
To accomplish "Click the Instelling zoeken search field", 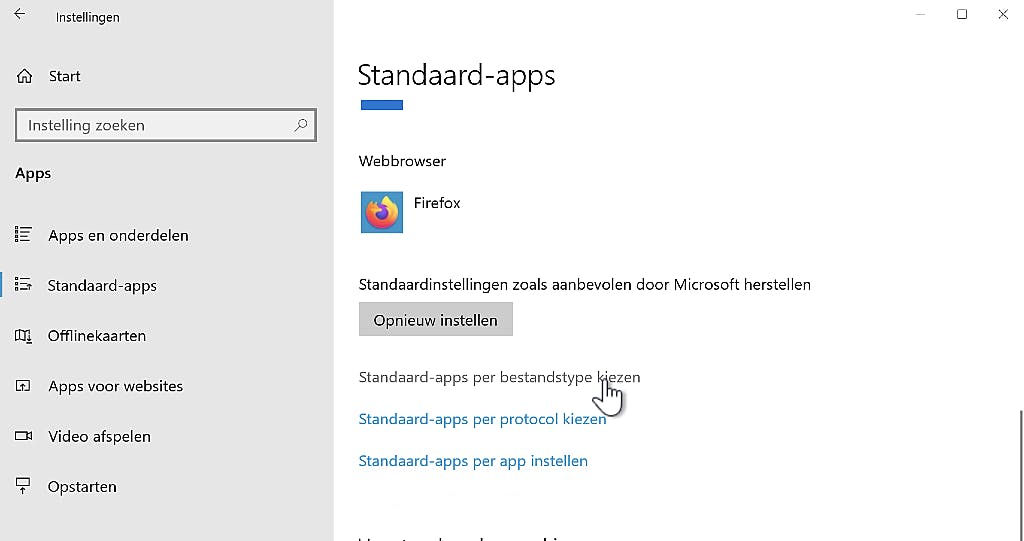I will click(x=155, y=125).
